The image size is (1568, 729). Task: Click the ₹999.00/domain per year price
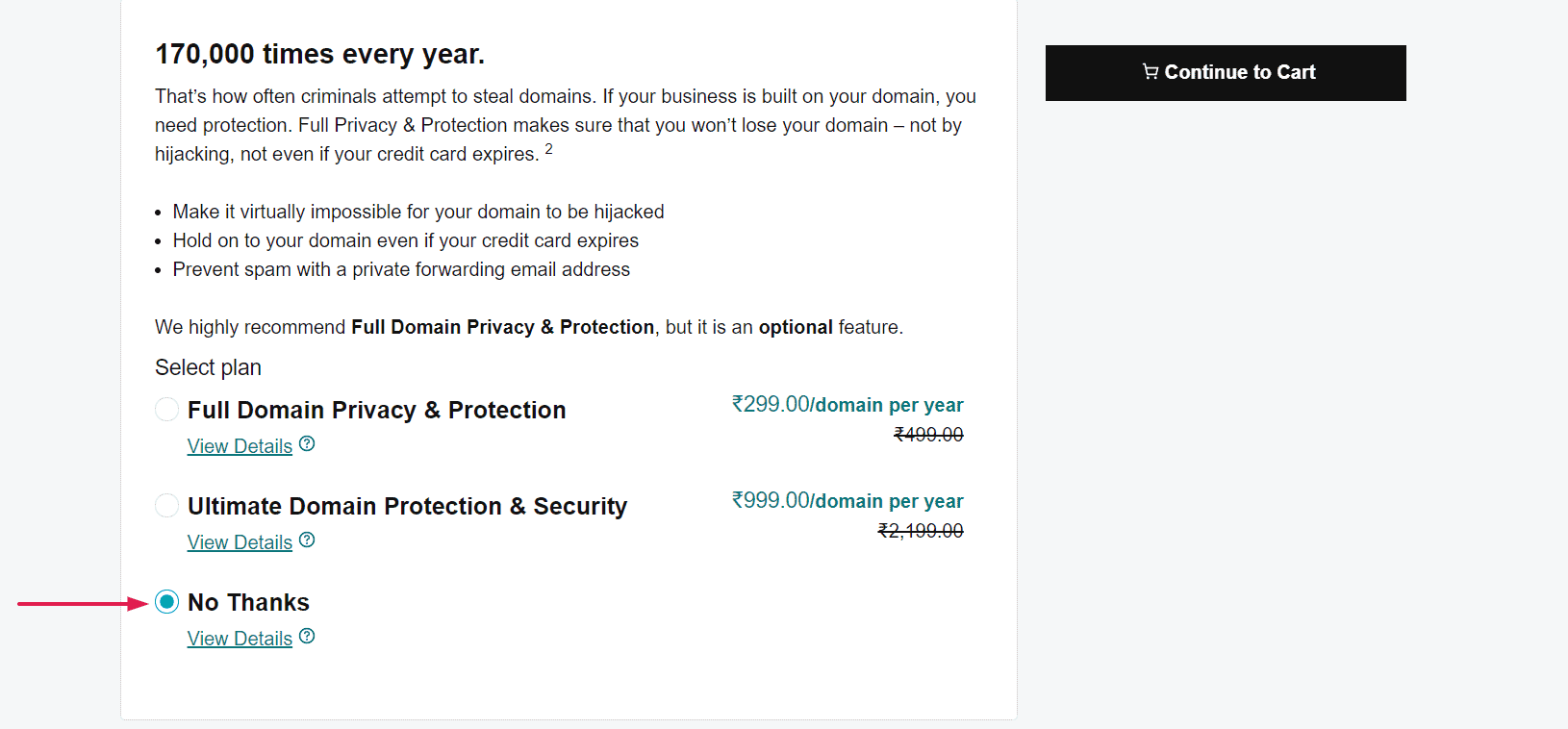pyautogui.click(x=847, y=501)
